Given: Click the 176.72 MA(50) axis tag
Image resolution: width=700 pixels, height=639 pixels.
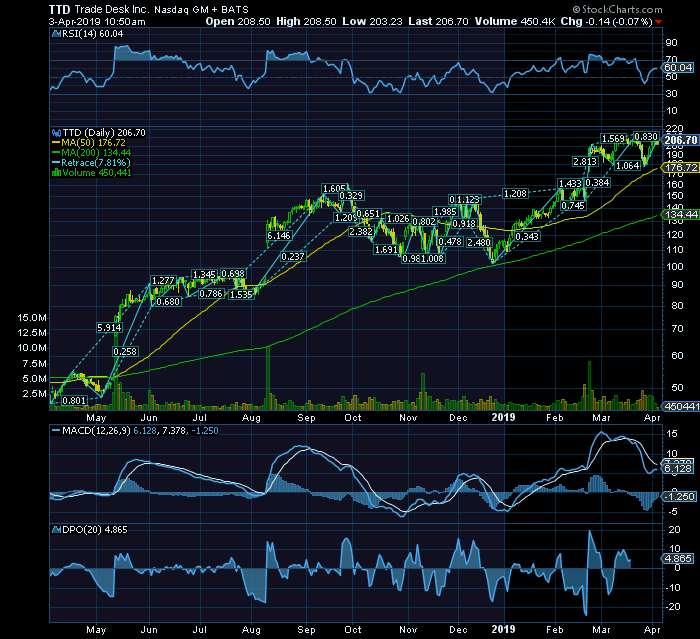Looking at the screenshot, I should pyautogui.click(x=681, y=167).
